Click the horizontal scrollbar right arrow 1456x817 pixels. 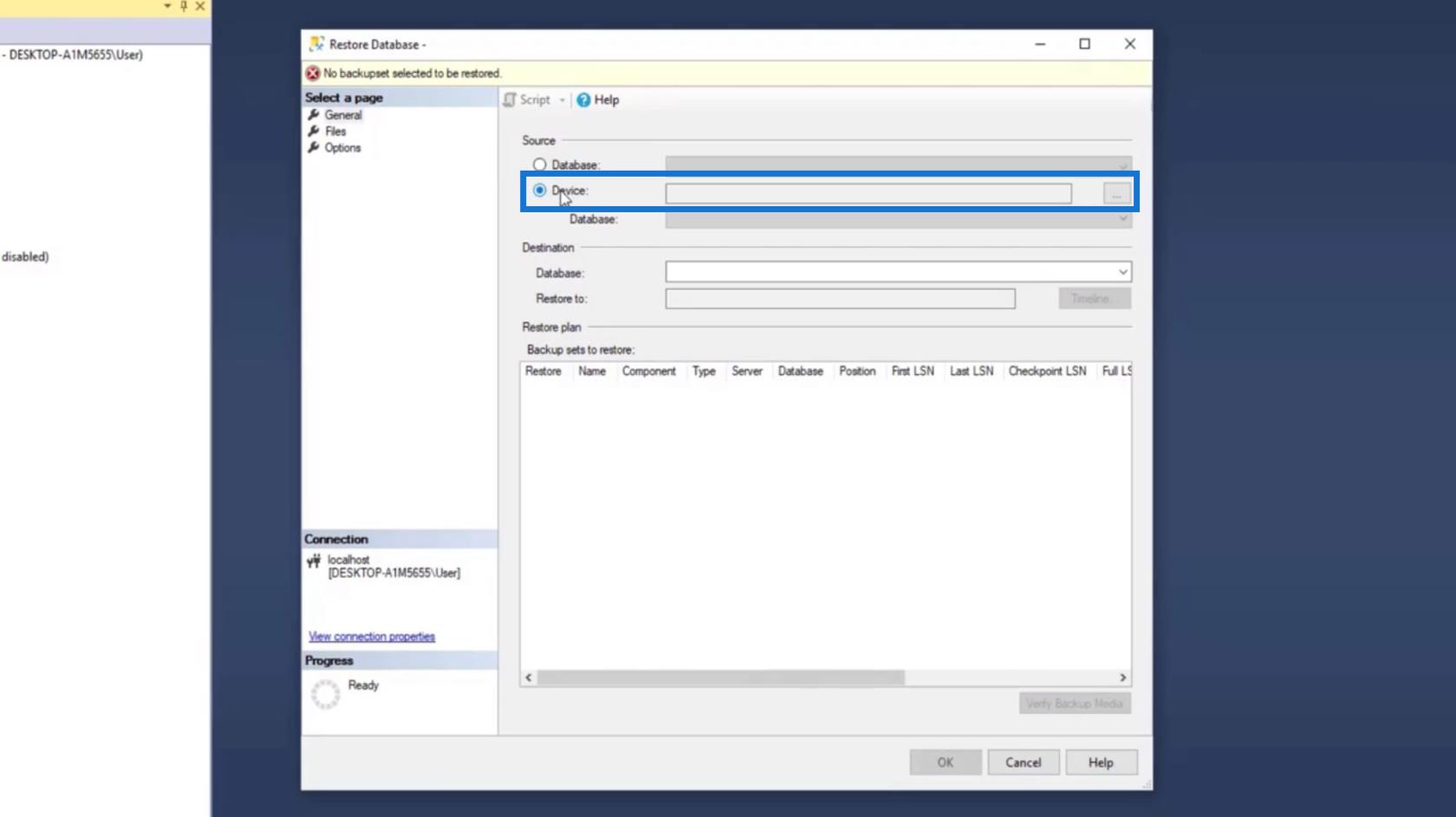(1122, 678)
